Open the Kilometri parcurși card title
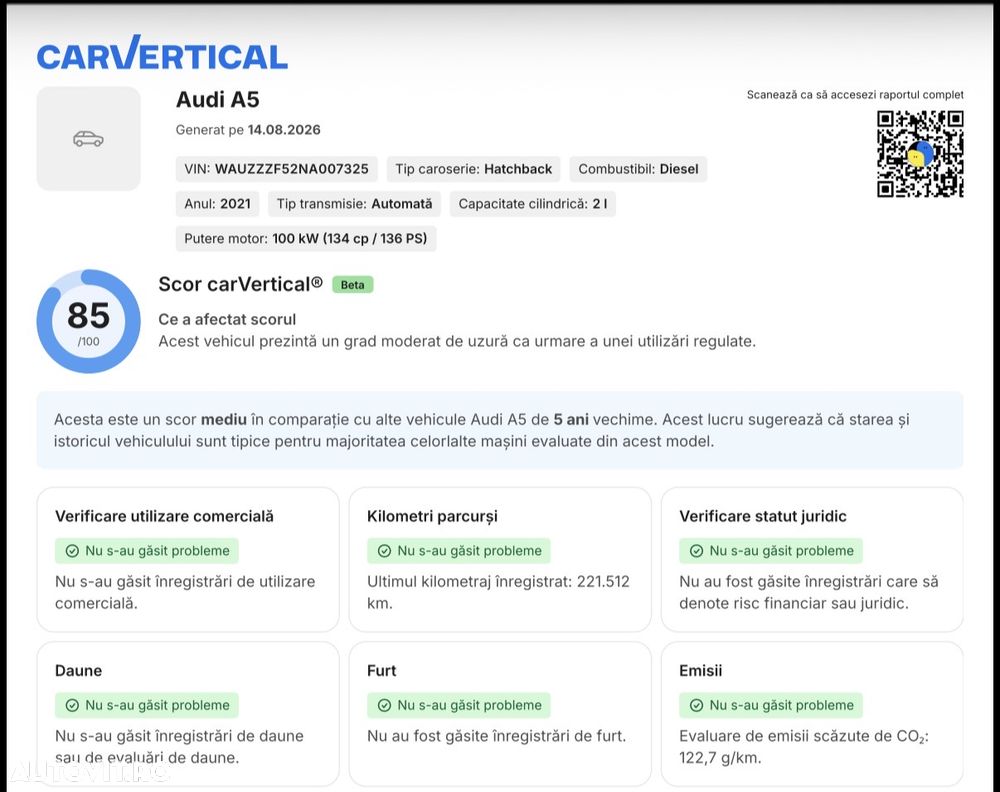Image resolution: width=1000 pixels, height=792 pixels. click(x=432, y=517)
